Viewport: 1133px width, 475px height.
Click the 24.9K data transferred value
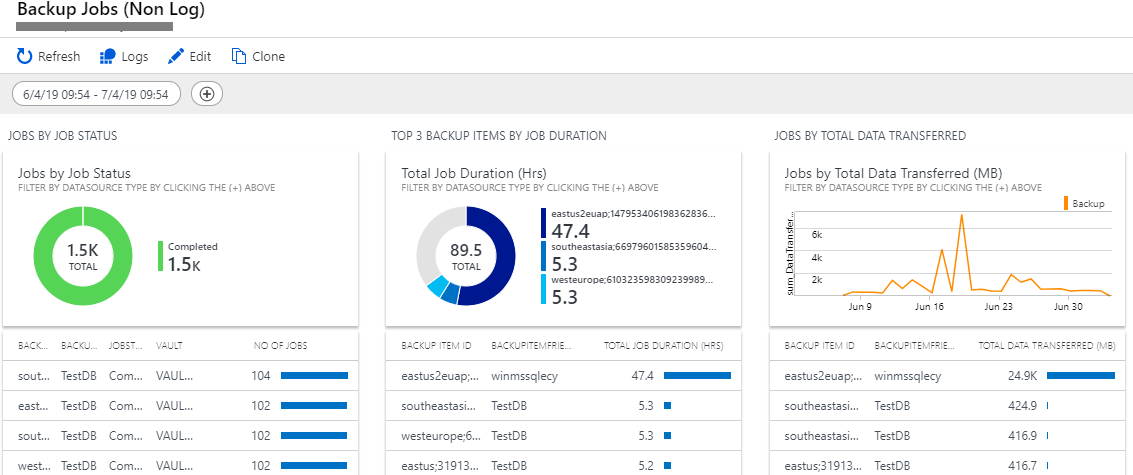point(1022,376)
